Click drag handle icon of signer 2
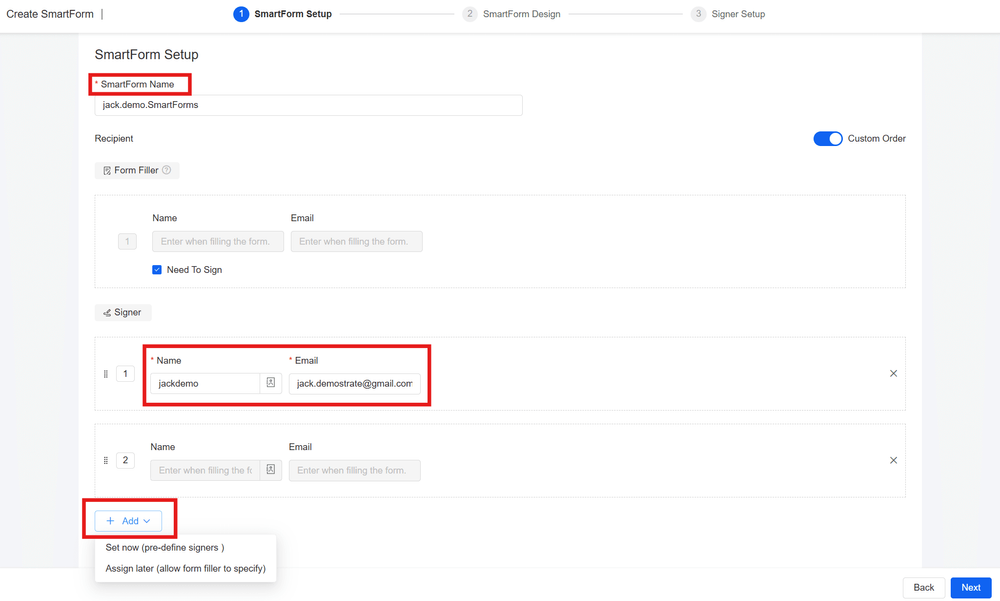 pos(106,461)
